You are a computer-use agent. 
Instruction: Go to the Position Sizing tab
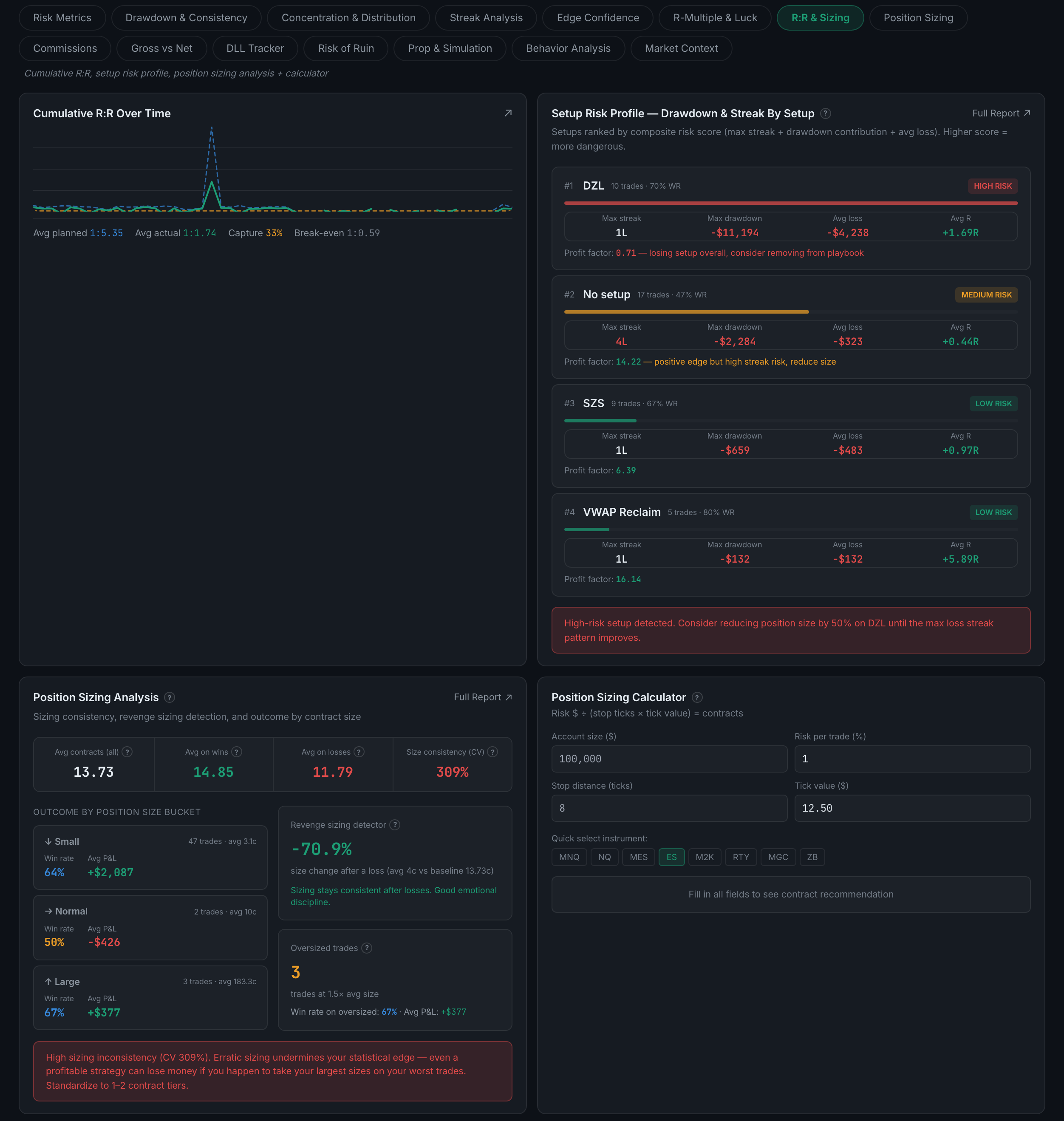[x=918, y=18]
